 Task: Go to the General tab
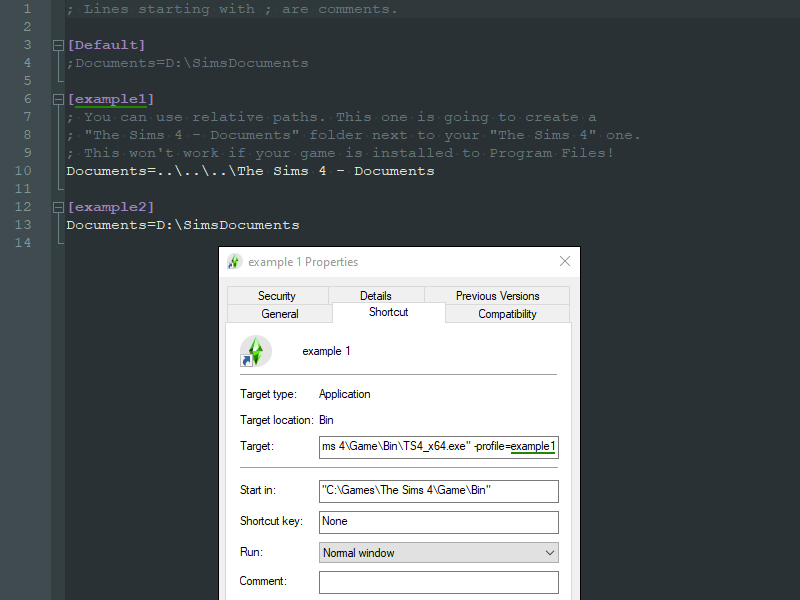pyautogui.click(x=280, y=314)
